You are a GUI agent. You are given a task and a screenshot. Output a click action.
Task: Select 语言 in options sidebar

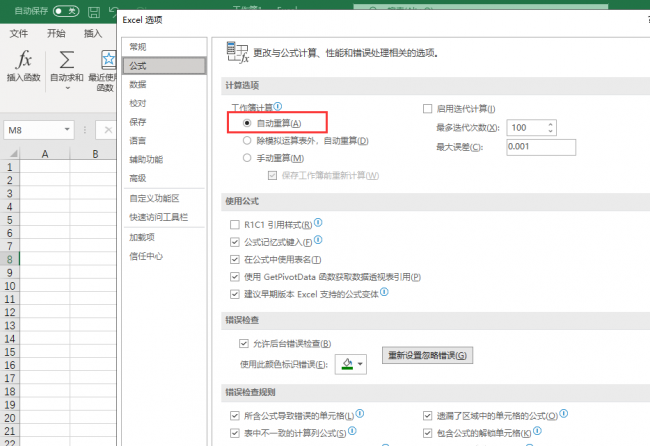pyautogui.click(x=165, y=141)
